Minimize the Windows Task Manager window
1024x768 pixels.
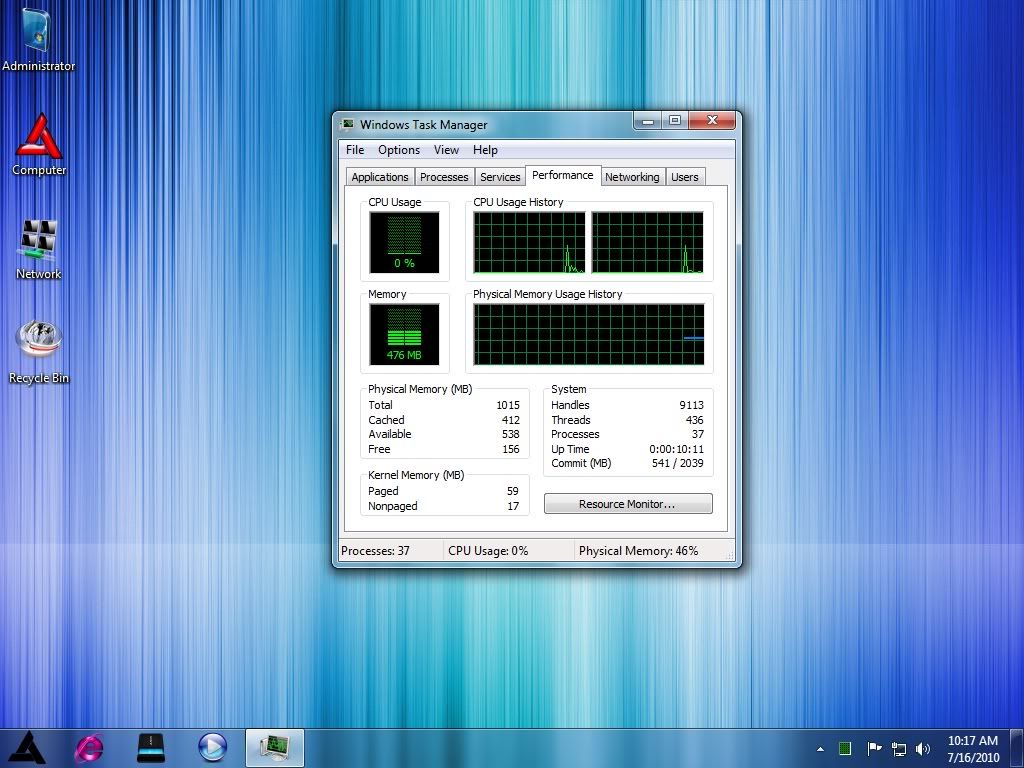[x=648, y=121]
